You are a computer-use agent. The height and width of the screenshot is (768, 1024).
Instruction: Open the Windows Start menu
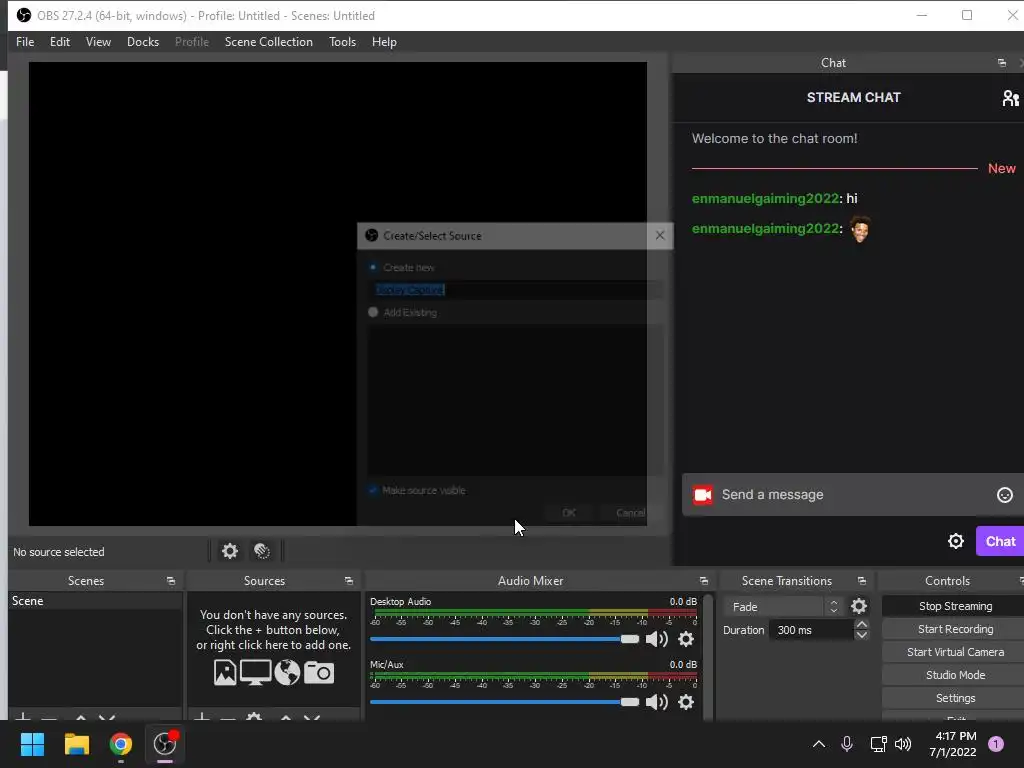click(x=33, y=744)
